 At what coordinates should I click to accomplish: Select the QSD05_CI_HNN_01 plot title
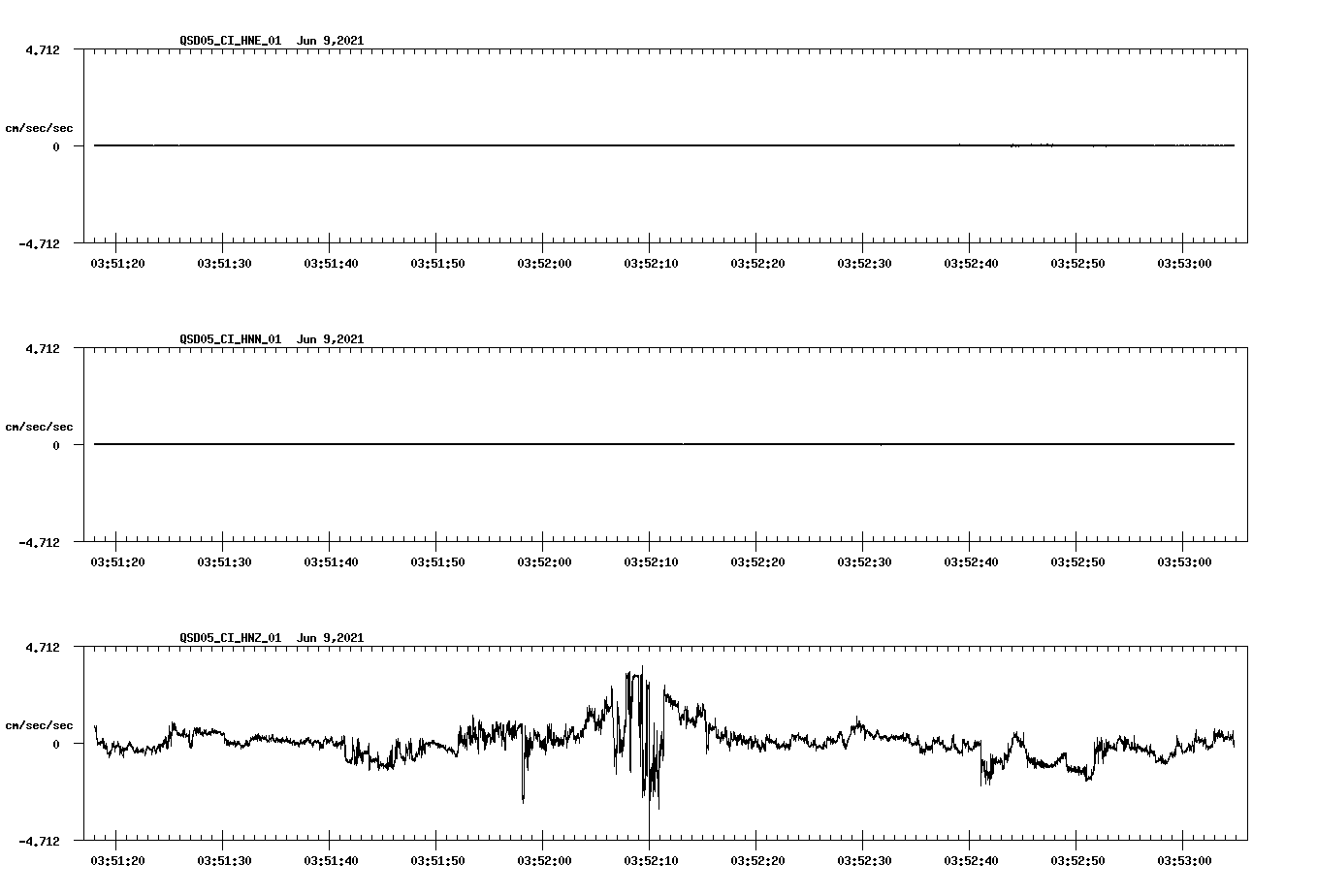point(272,339)
